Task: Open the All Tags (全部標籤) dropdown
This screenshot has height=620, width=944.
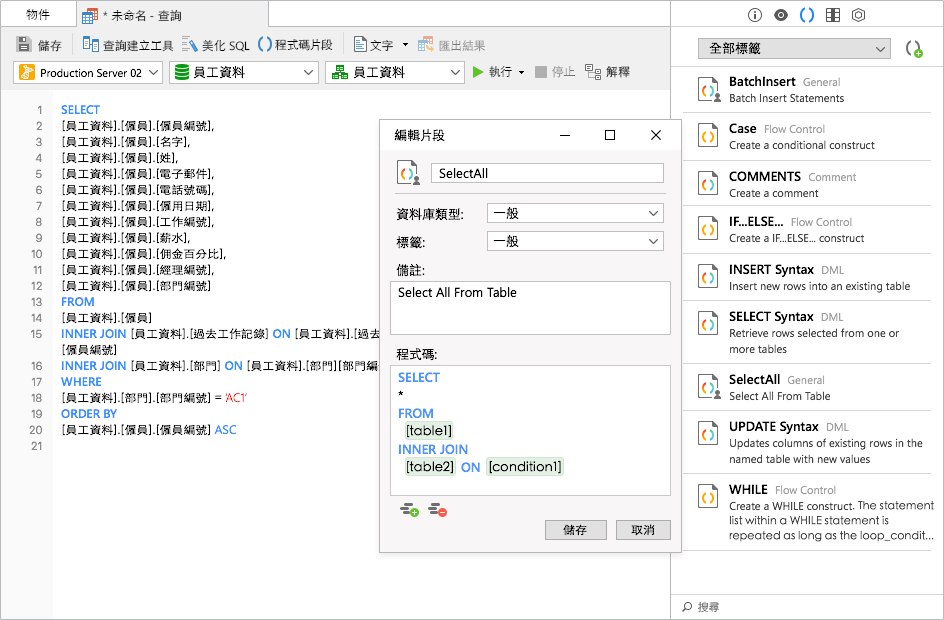Action: 794,49
